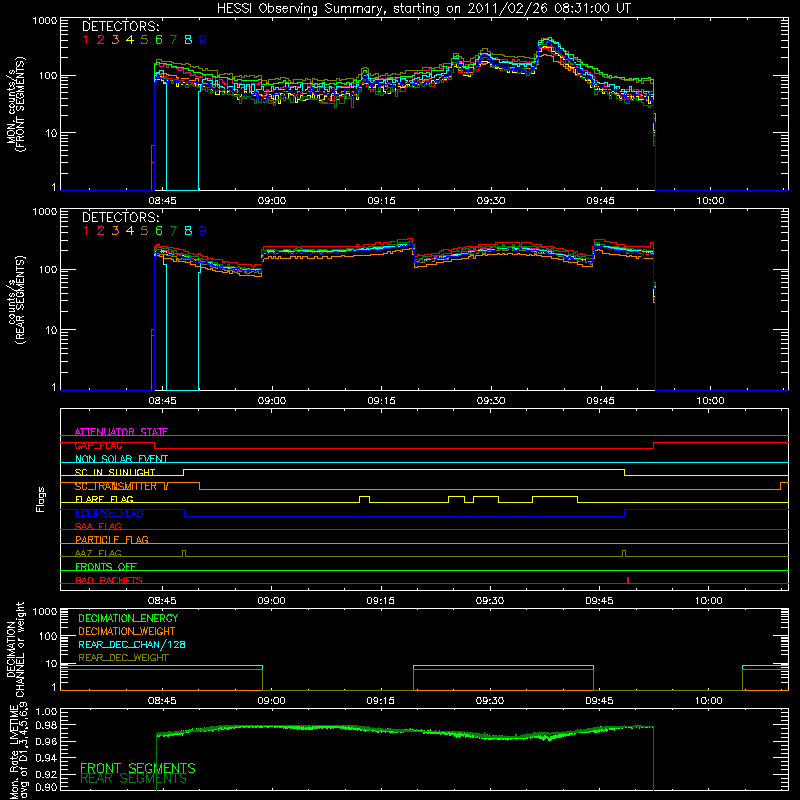Image resolution: width=800 pixels, height=800 pixels.
Task: Click the BAD_PACKETS flag label
Action: coord(109,580)
